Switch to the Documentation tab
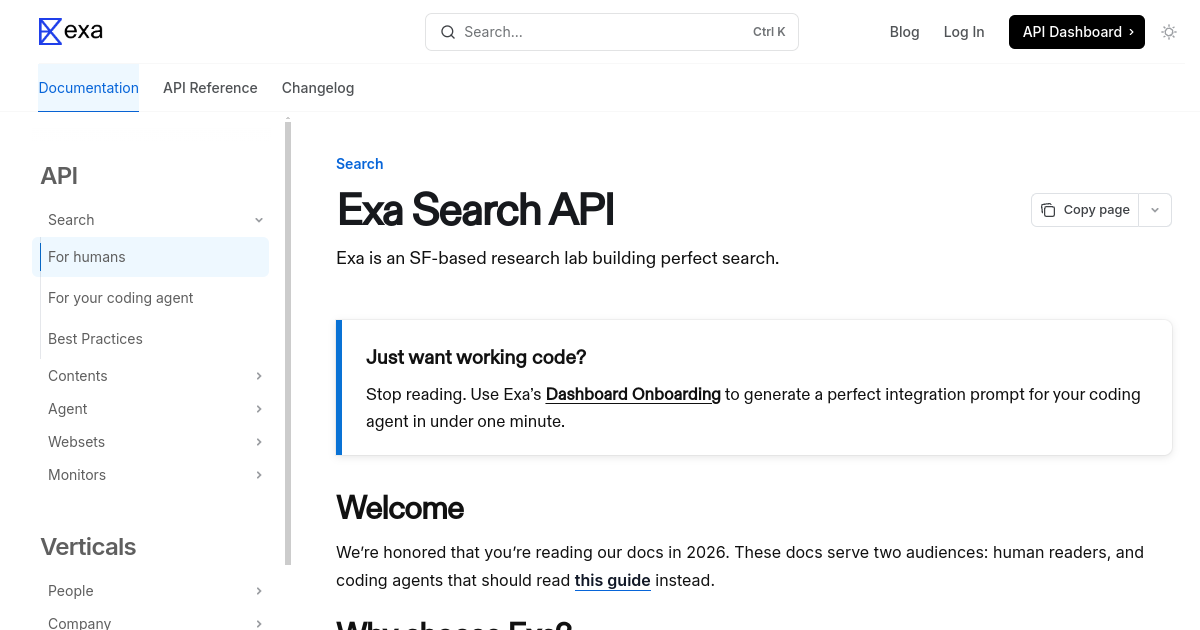This screenshot has width=1200, height=630. click(89, 88)
